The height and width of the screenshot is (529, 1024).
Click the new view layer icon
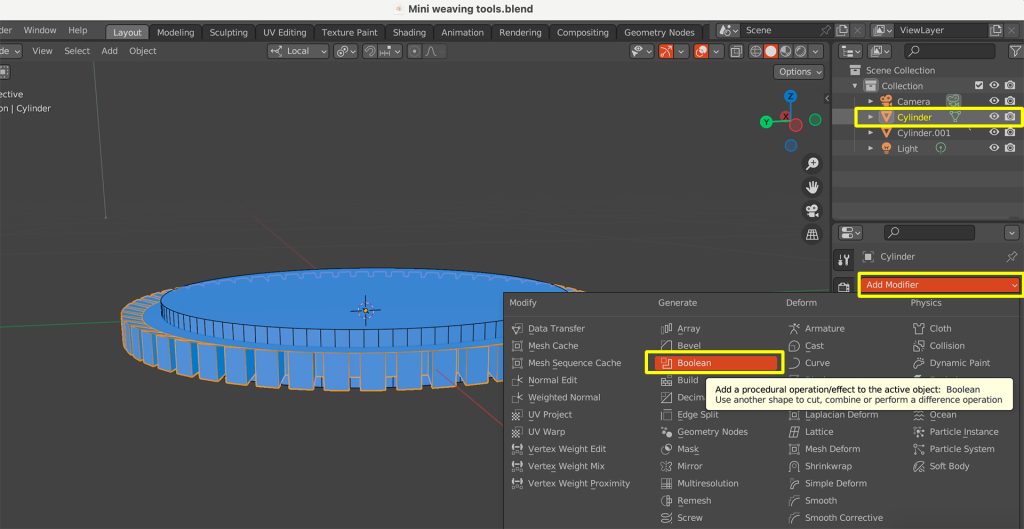coord(995,31)
